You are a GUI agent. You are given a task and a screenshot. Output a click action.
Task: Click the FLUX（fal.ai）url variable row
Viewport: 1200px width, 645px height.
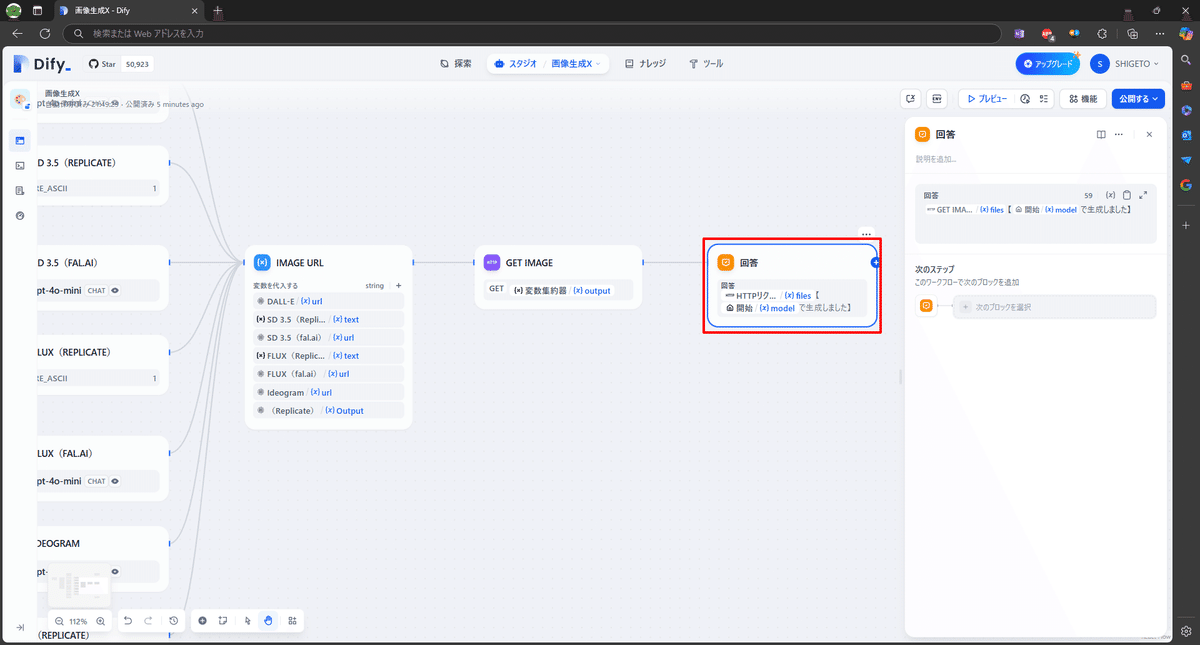pyautogui.click(x=329, y=374)
